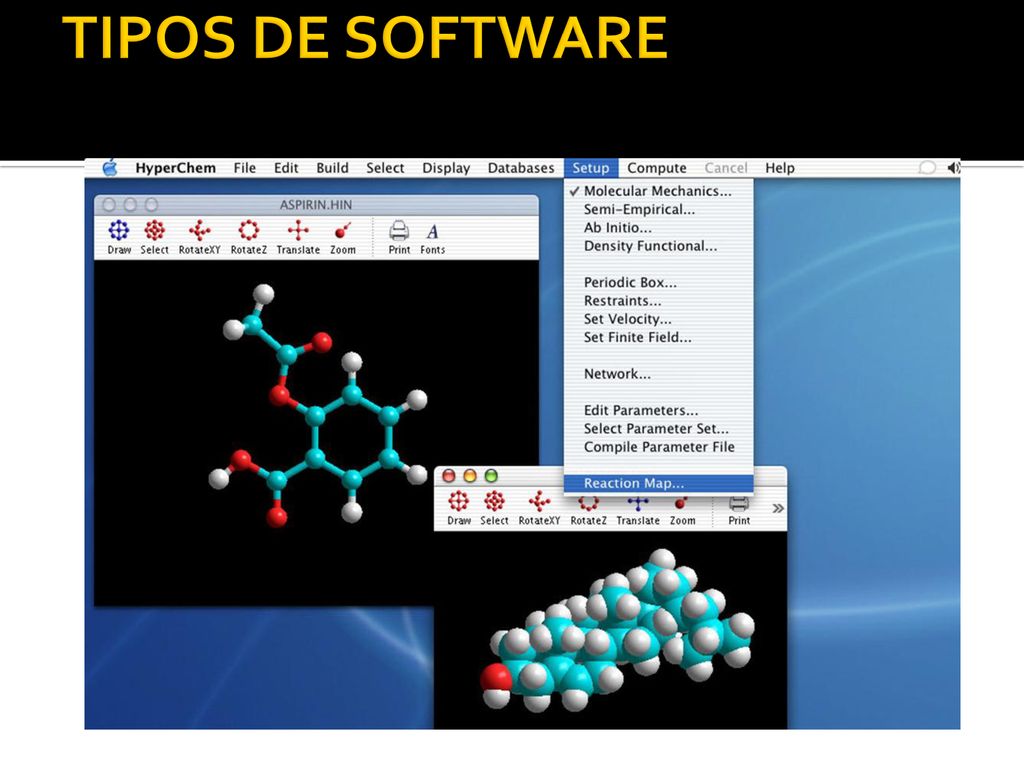This screenshot has width=1024, height=768.
Task: Open the Help menu
Action: 779,168
